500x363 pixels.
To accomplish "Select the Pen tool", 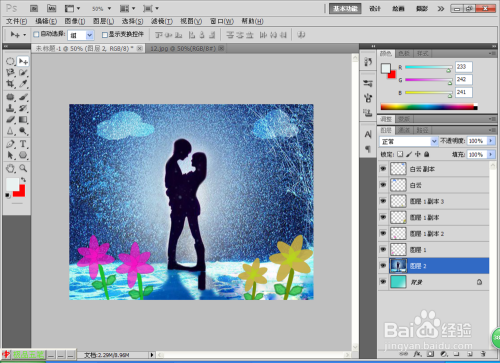I will (x=10, y=144).
